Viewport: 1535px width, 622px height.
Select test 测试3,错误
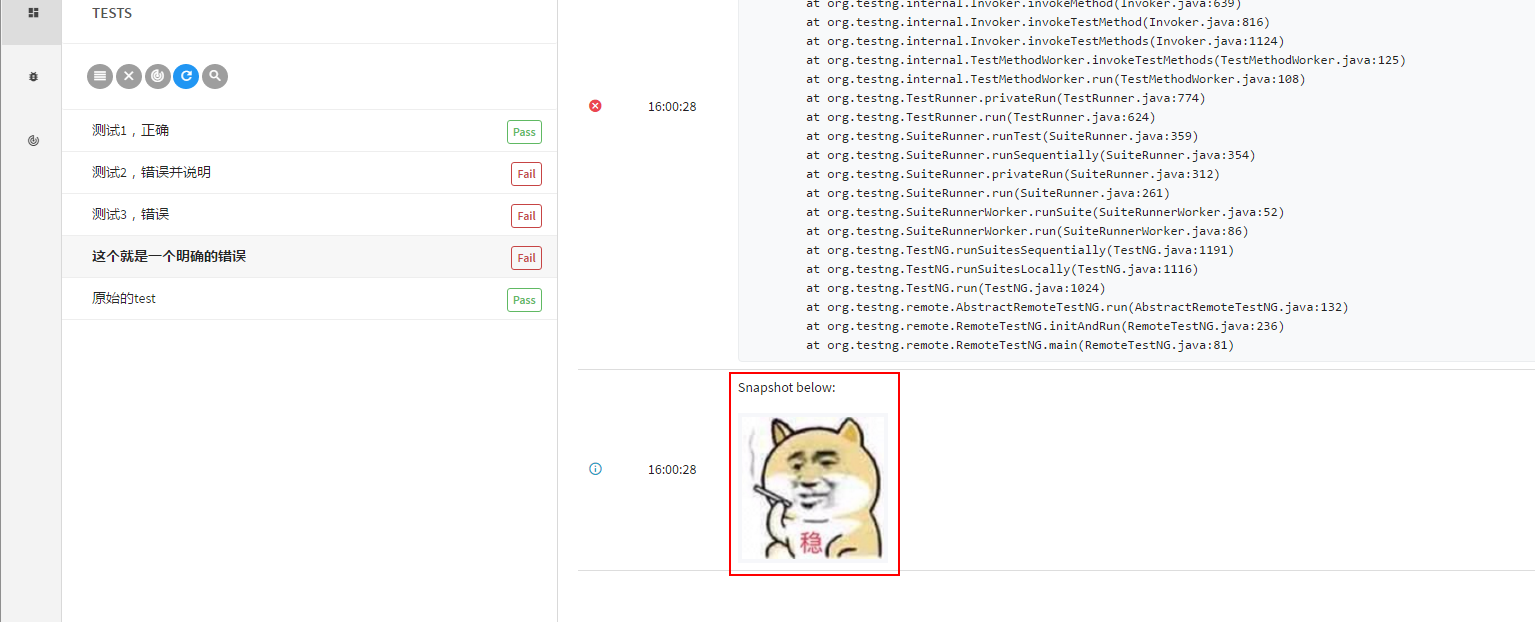click(309, 215)
